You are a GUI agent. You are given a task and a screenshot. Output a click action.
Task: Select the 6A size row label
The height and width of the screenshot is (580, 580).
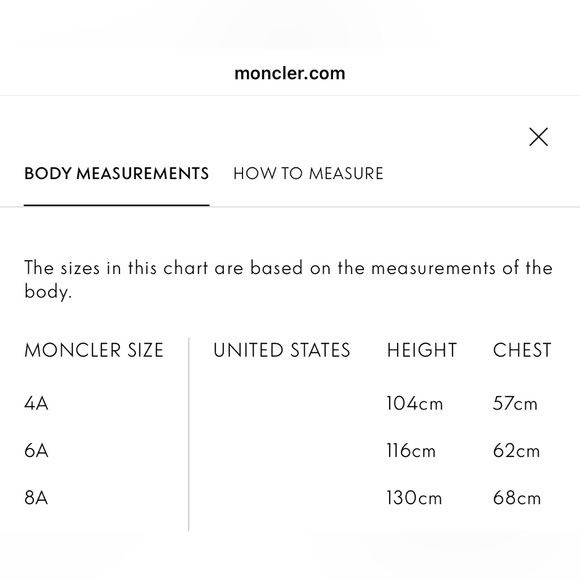(x=36, y=451)
